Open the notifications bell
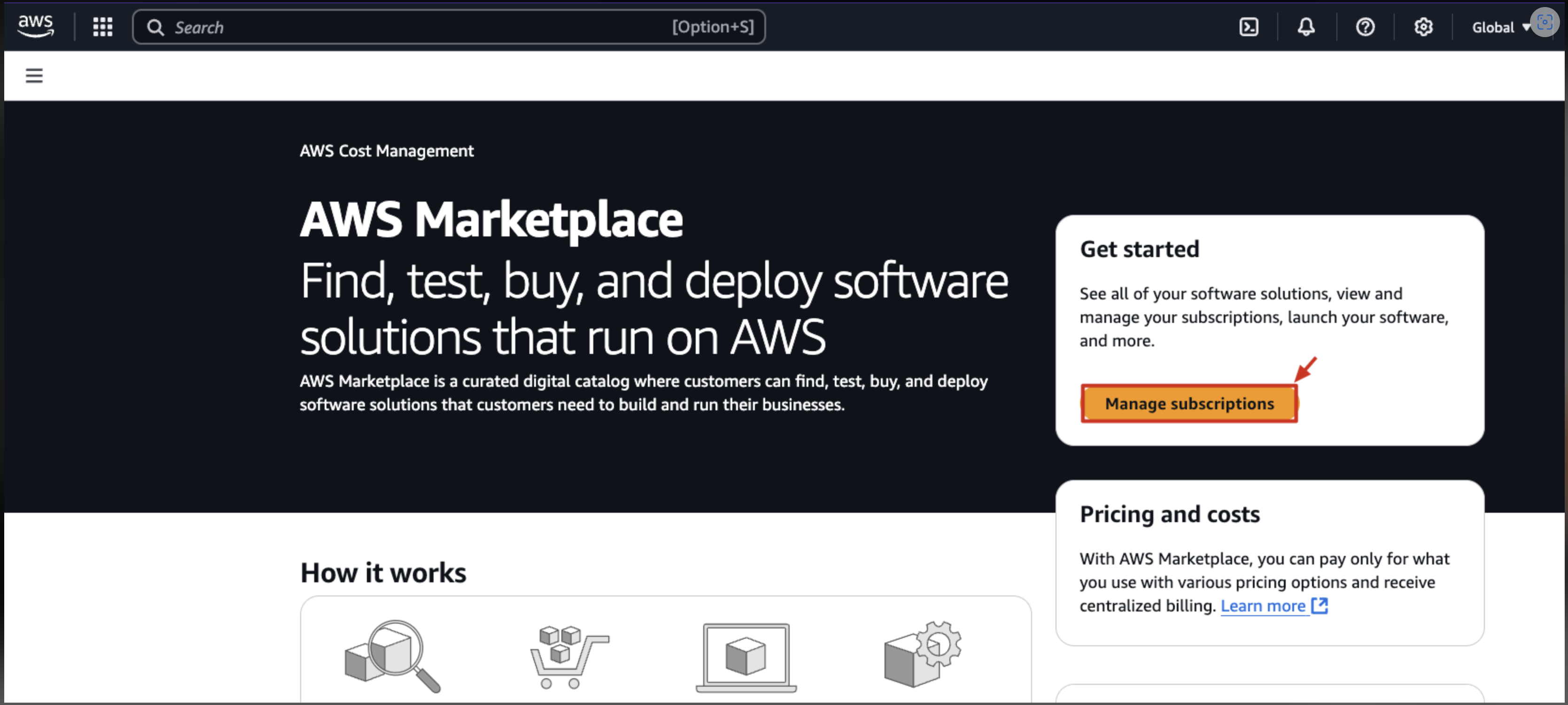The width and height of the screenshot is (1568, 705). coord(1306,27)
